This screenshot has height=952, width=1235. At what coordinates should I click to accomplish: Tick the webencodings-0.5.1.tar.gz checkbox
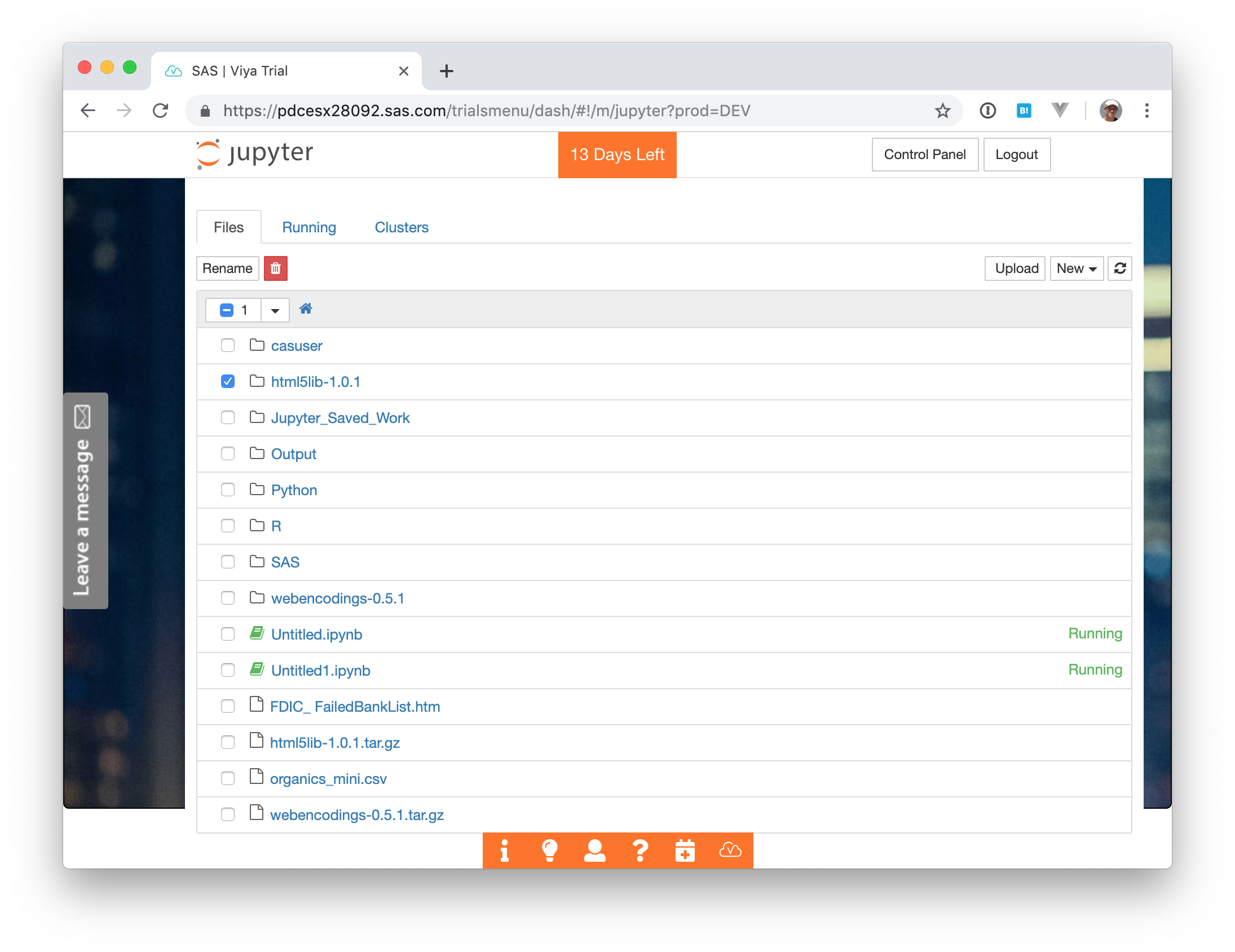click(228, 814)
